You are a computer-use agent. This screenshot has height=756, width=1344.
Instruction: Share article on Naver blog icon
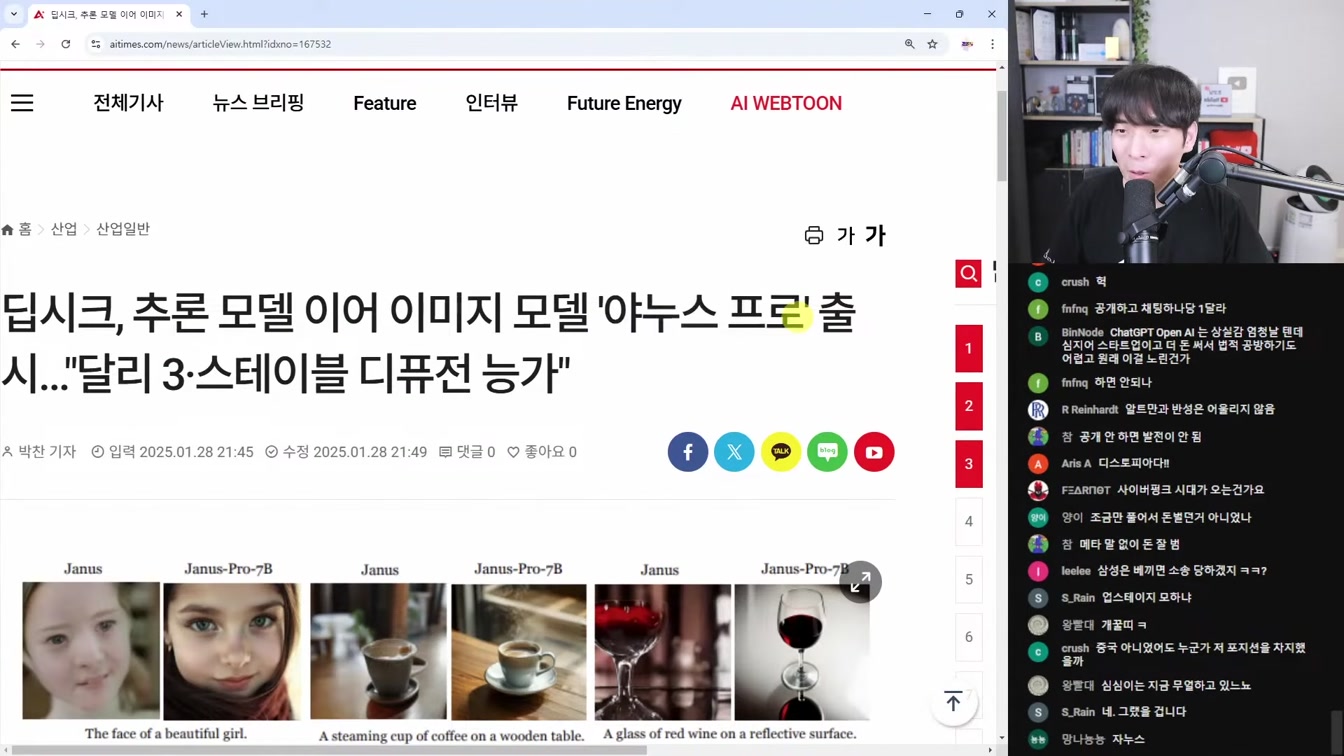click(x=827, y=452)
